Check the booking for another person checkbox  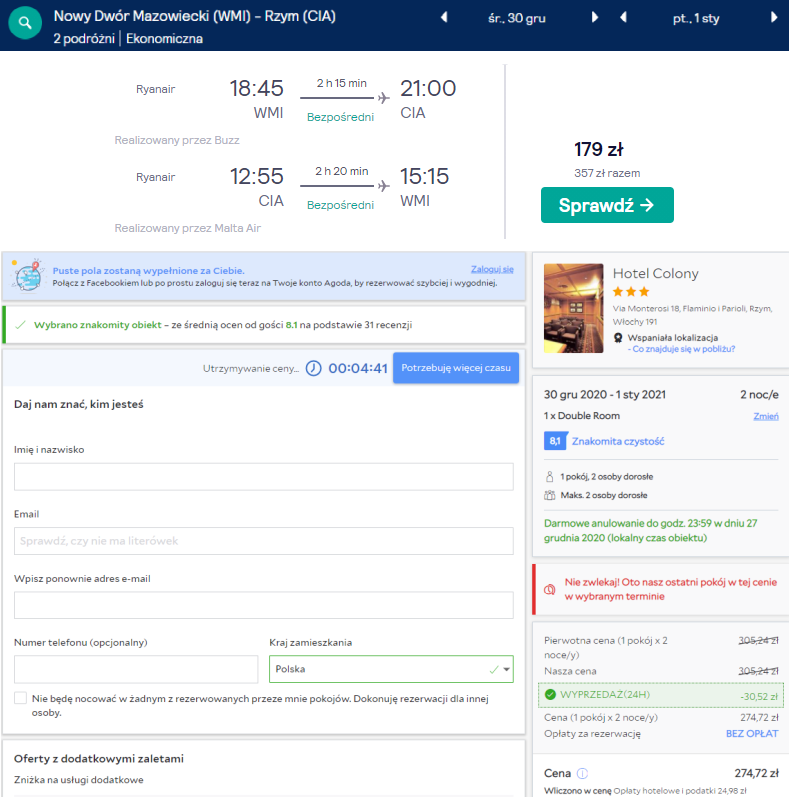[x=21, y=698]
